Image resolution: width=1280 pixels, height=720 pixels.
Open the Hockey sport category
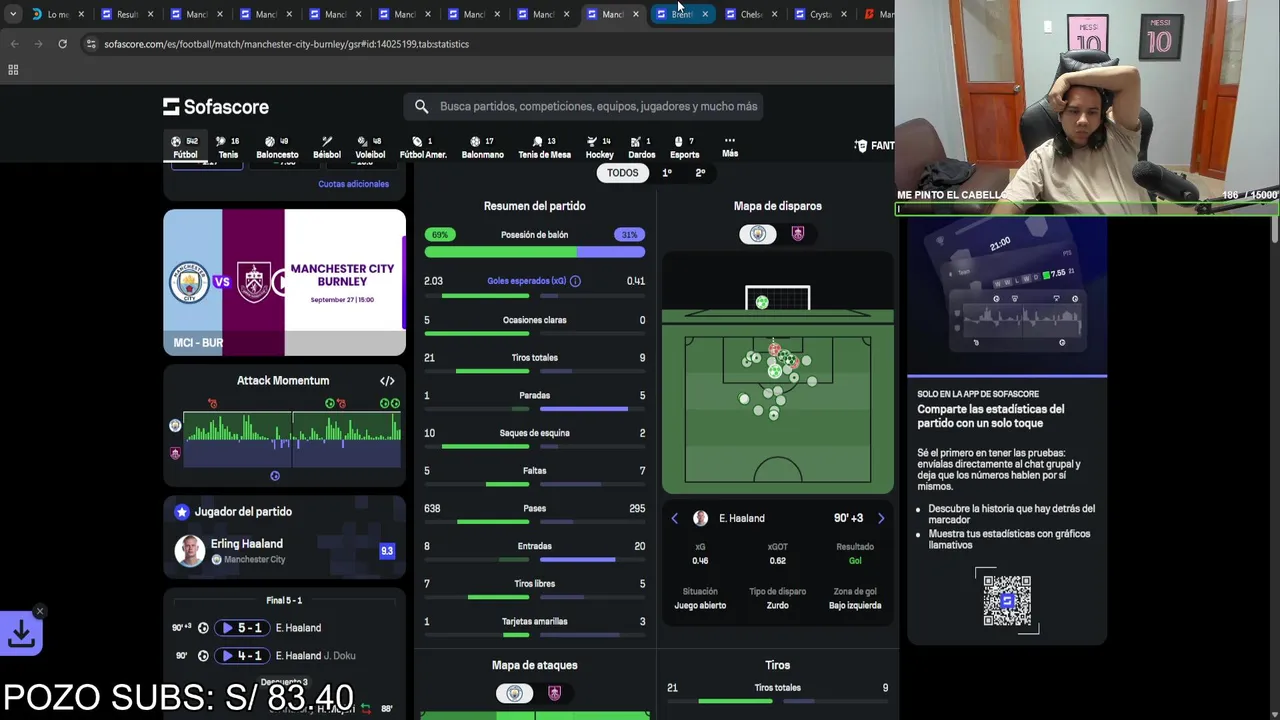599,147
